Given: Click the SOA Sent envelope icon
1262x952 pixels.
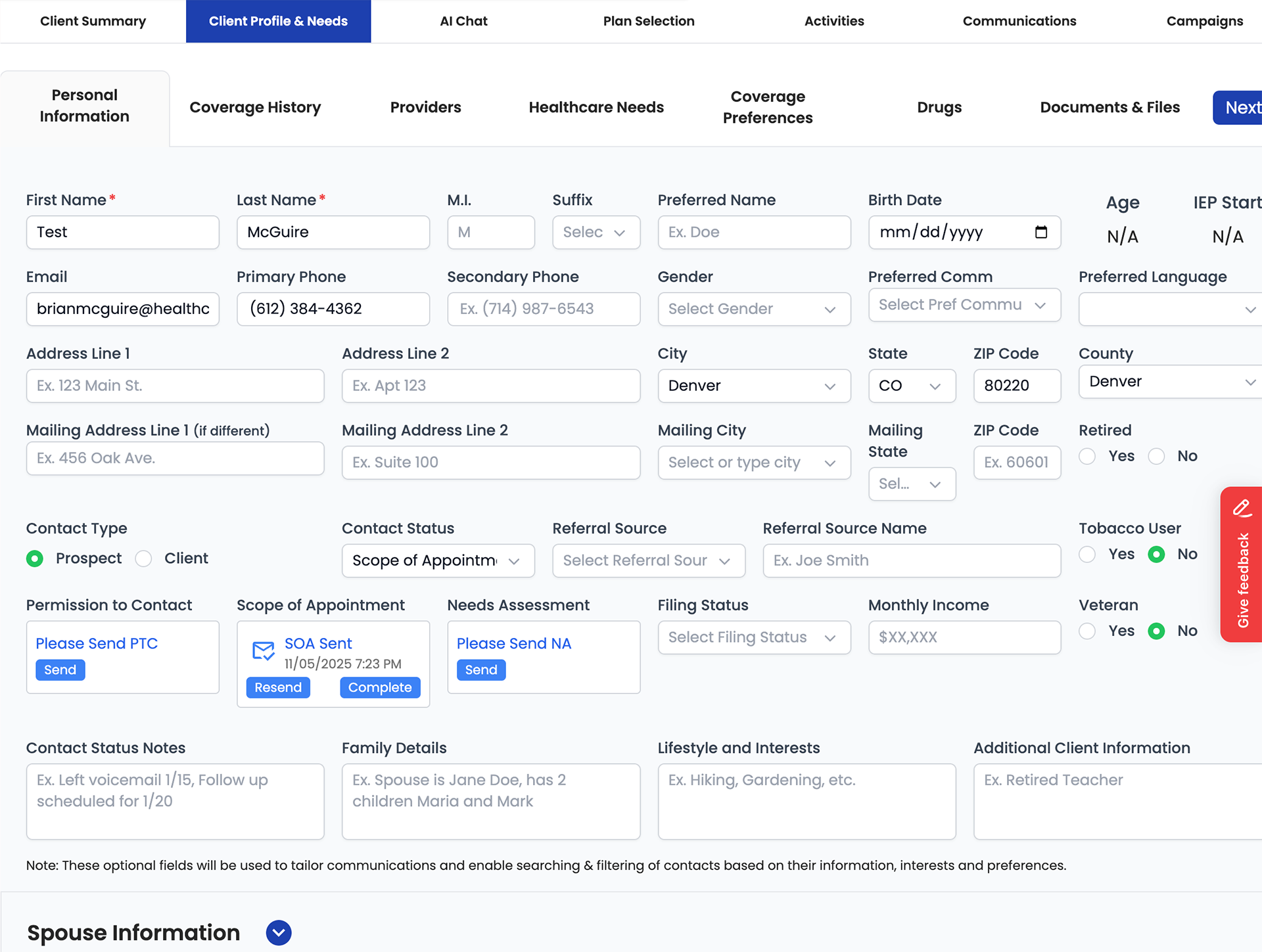Looking at the screenshot, I should tap(264, 651).
